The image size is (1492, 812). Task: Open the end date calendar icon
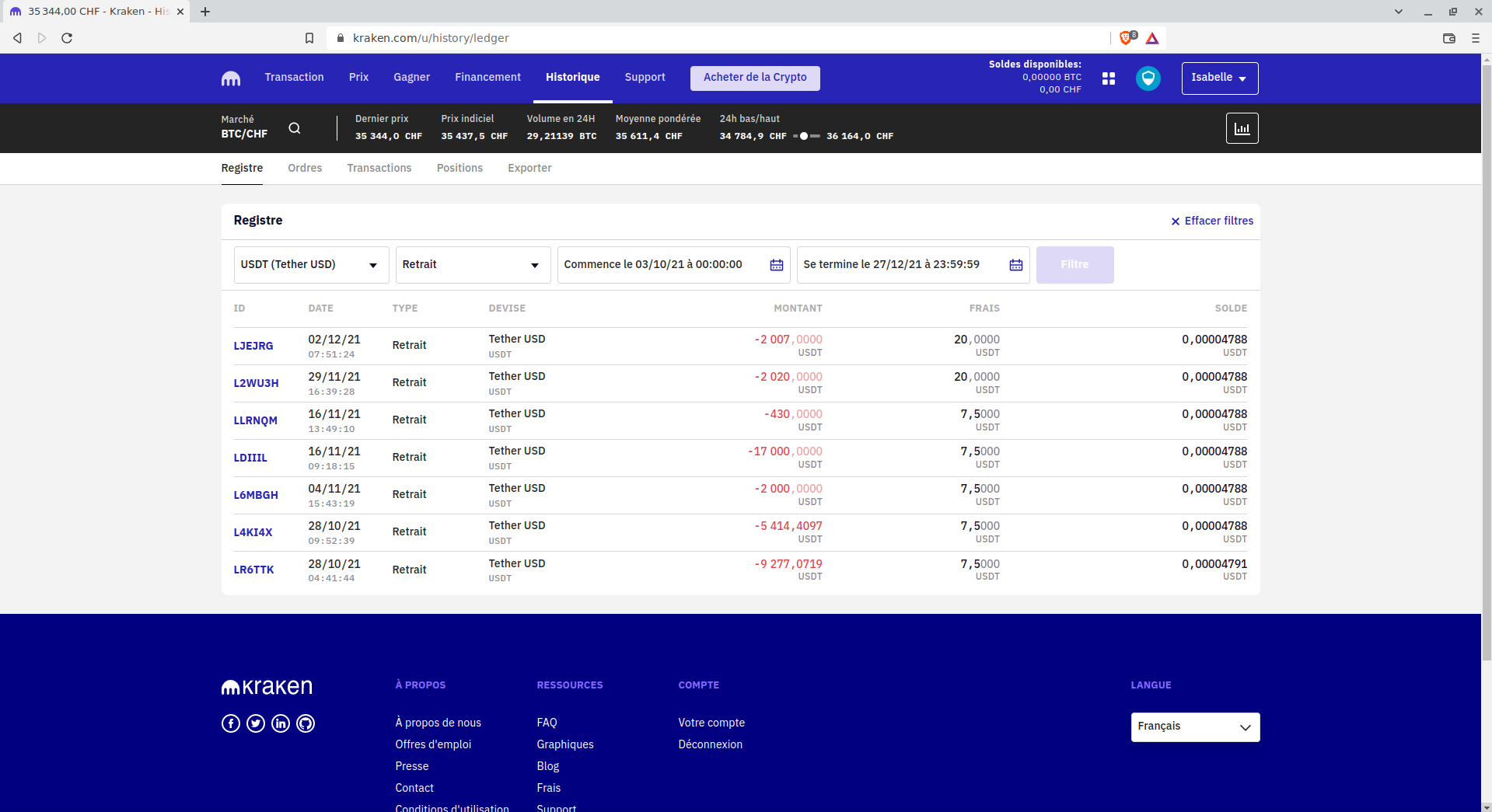click(1015, 265)
